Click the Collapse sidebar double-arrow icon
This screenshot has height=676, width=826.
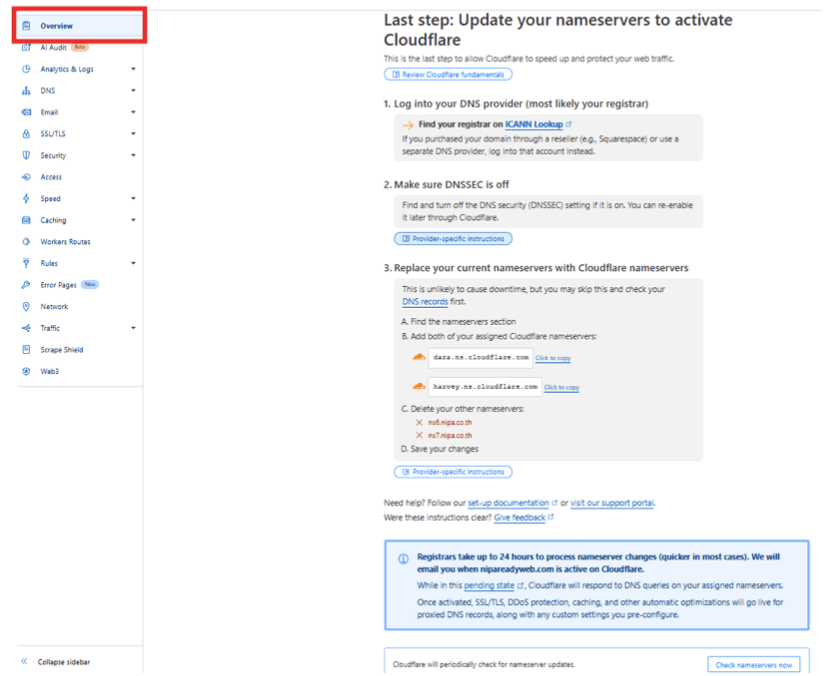(24, 661)
